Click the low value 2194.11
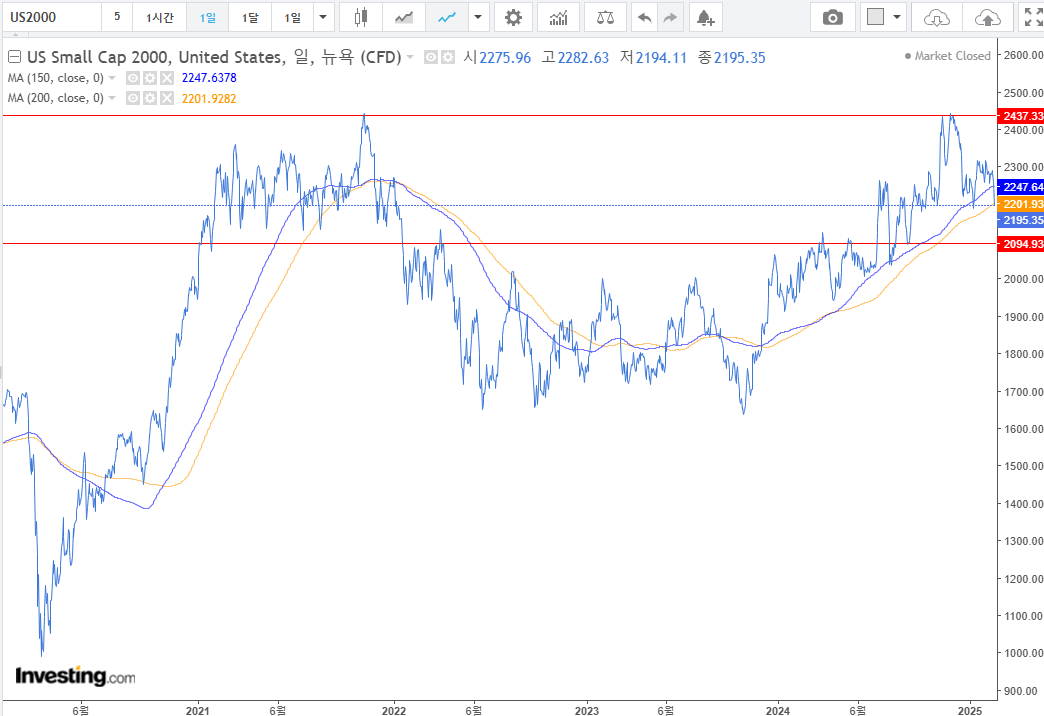1044x716 pixels. [x=661, y=58]
